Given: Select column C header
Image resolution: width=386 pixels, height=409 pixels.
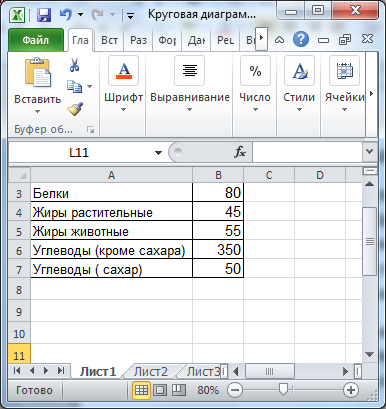Looking at the screenshot, I should pos(269,175).
